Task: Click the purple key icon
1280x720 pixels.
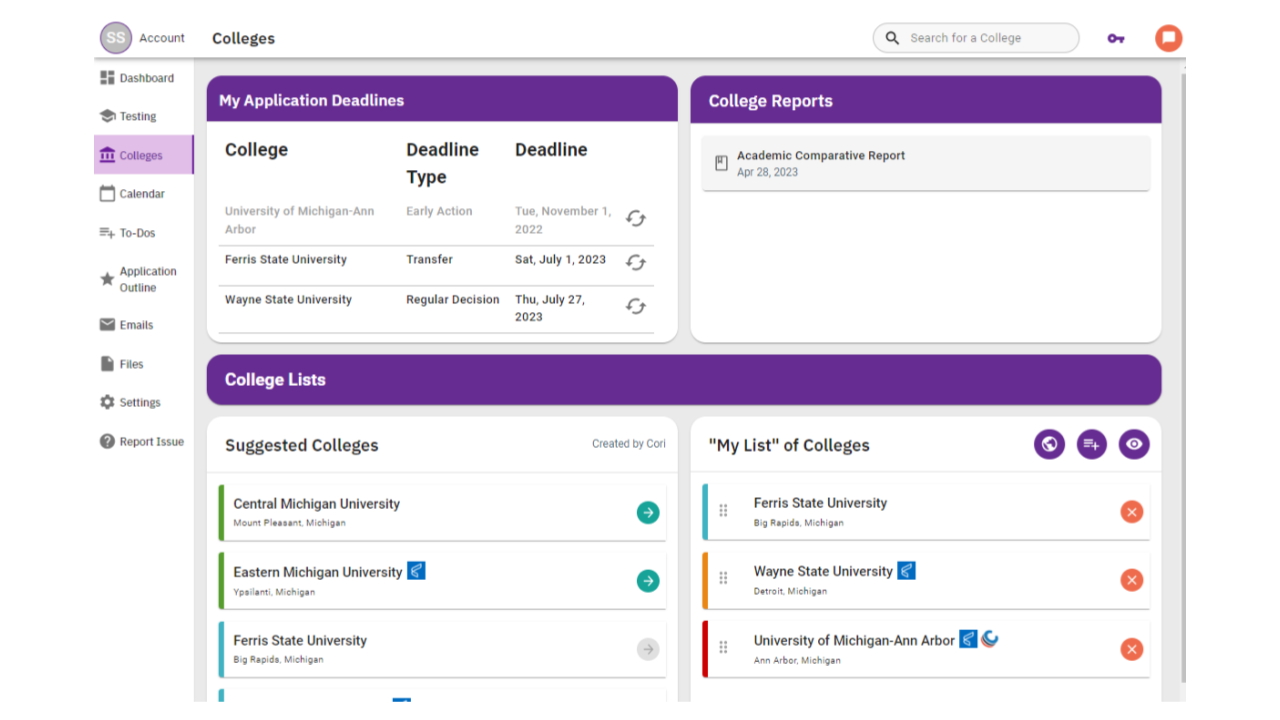Action: tap(1116, 38)
